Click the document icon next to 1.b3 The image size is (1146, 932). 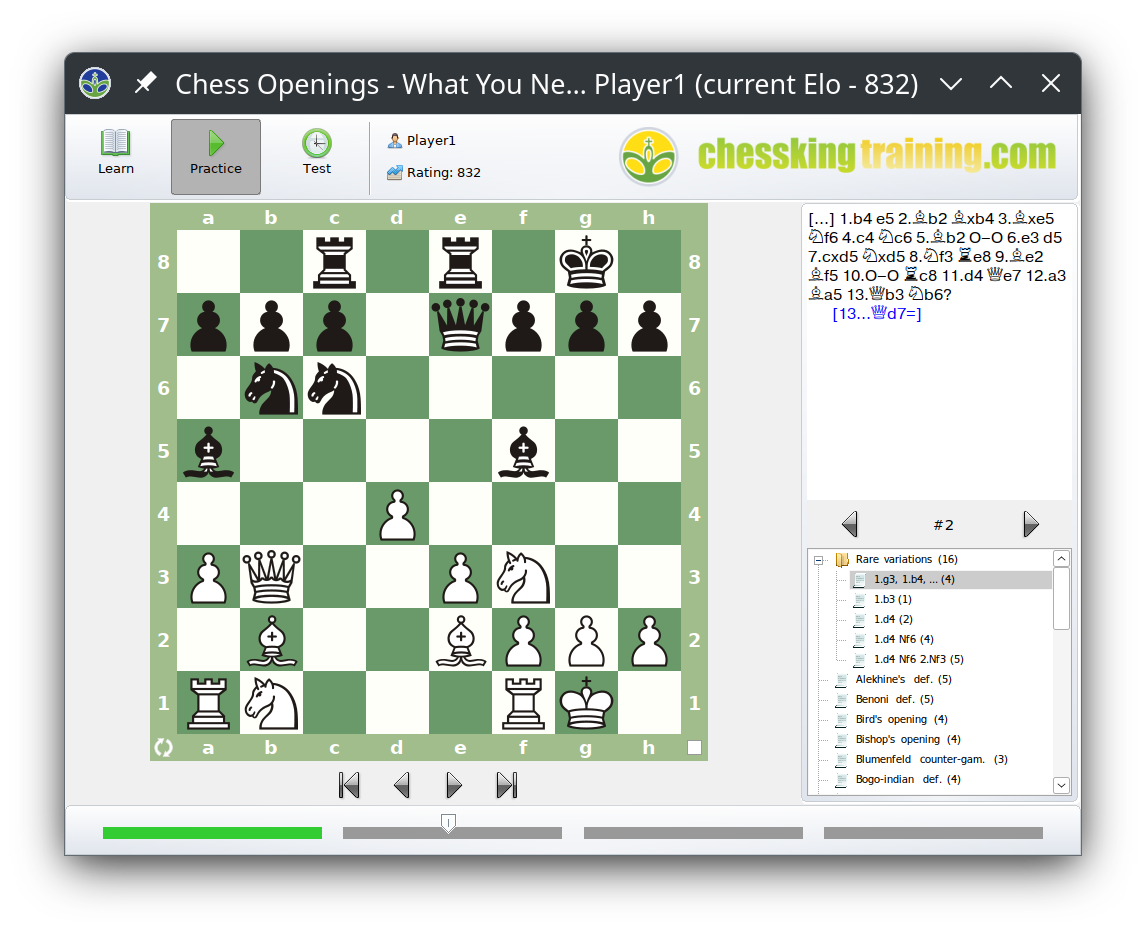coord(858,599)
